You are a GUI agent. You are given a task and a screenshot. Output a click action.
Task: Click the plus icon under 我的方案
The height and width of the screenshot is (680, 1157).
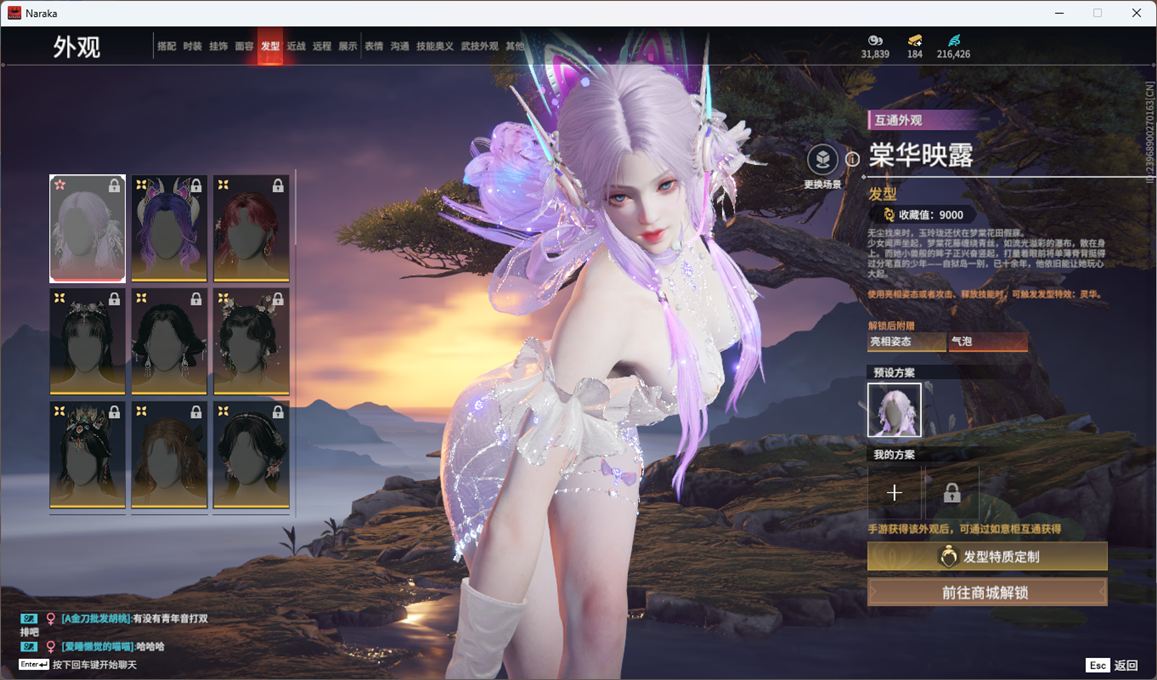(894, 493)
